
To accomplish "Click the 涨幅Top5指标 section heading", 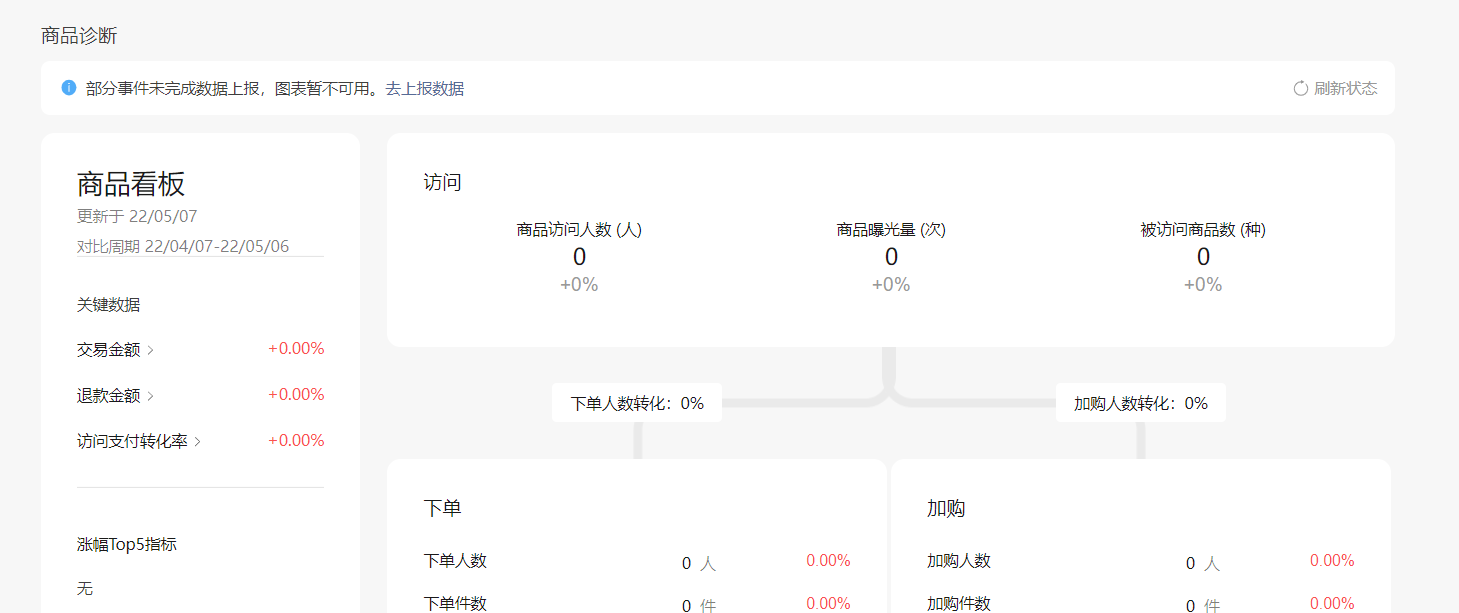I will (x=127, y=545).
